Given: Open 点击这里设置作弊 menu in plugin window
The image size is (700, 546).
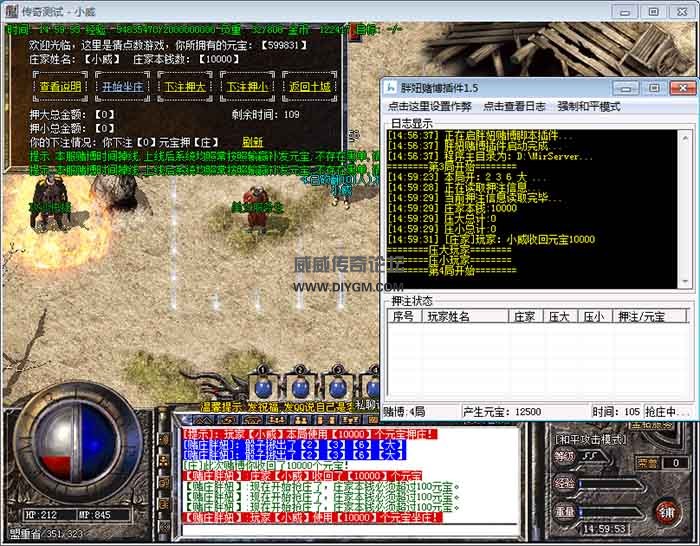Looking at the screenshot, I should (429, 107).
